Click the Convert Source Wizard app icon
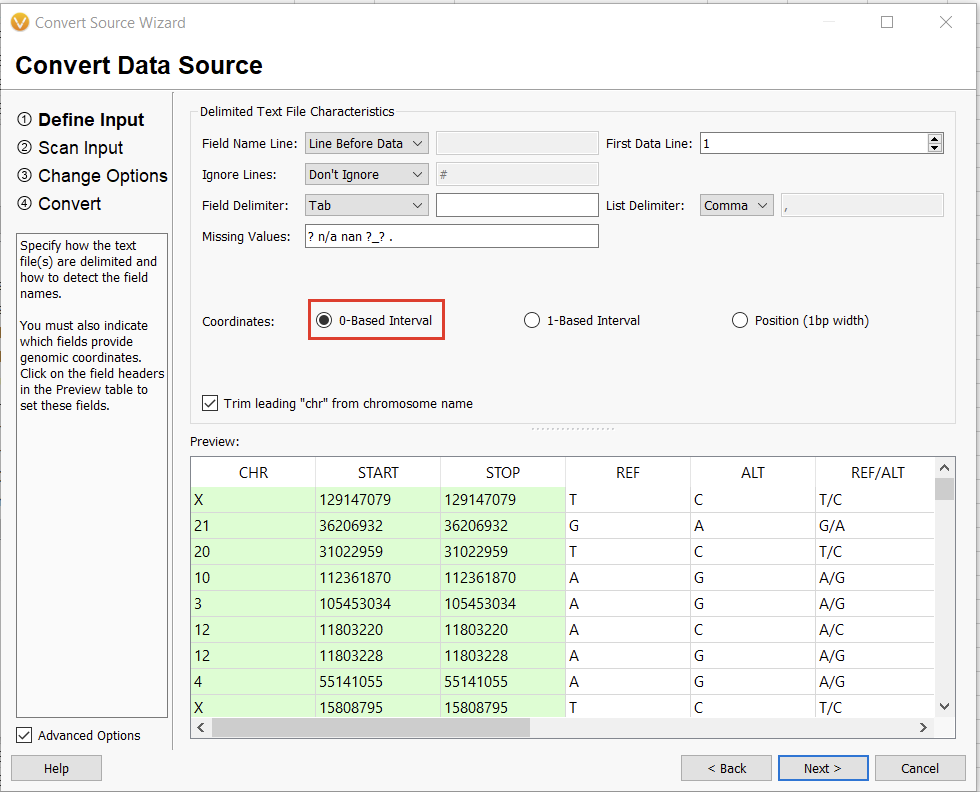 22,21
